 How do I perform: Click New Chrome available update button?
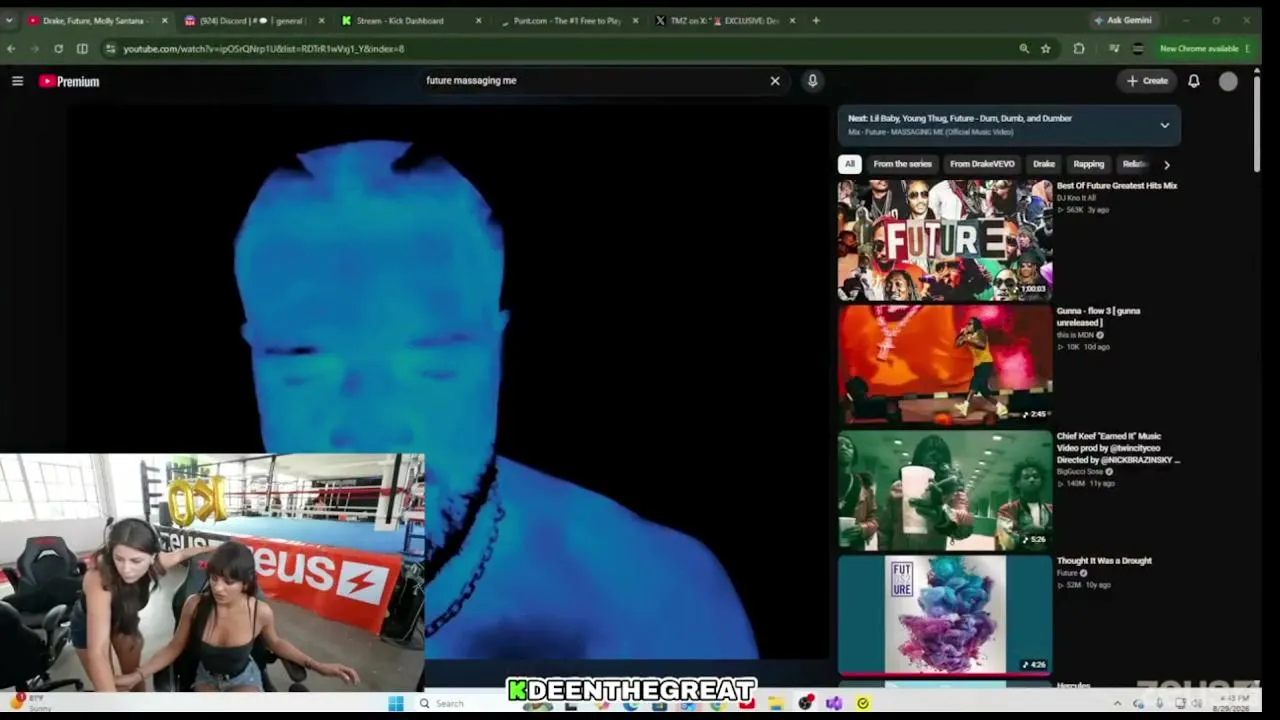pyautogui.click(x=1205, y=48)
